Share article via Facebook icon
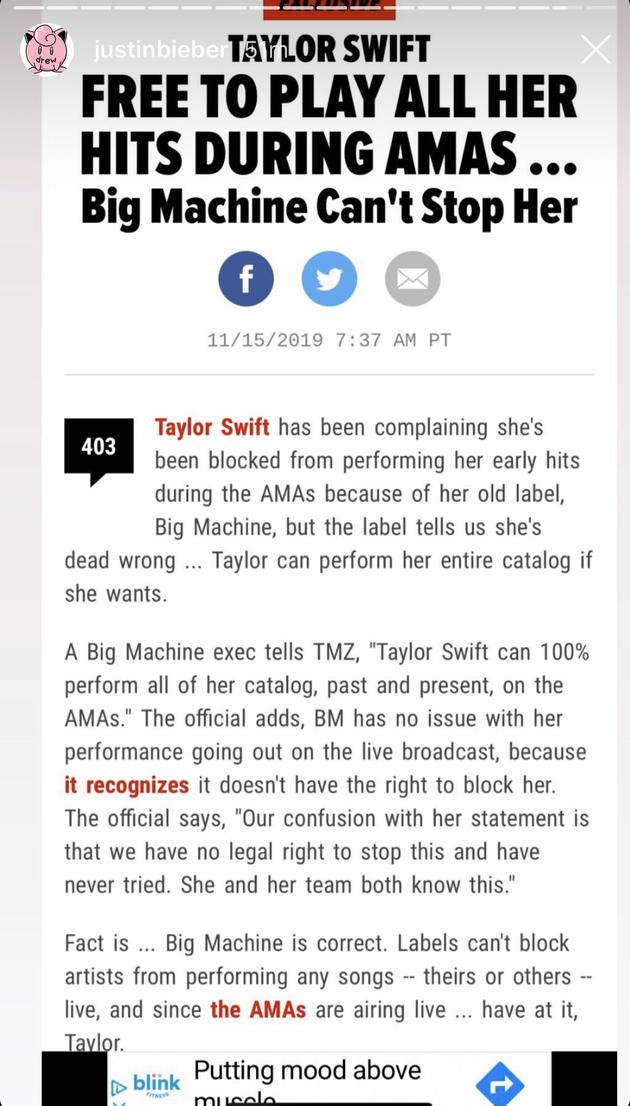The width and height of the screenshot is (630, 1106). 246,279
